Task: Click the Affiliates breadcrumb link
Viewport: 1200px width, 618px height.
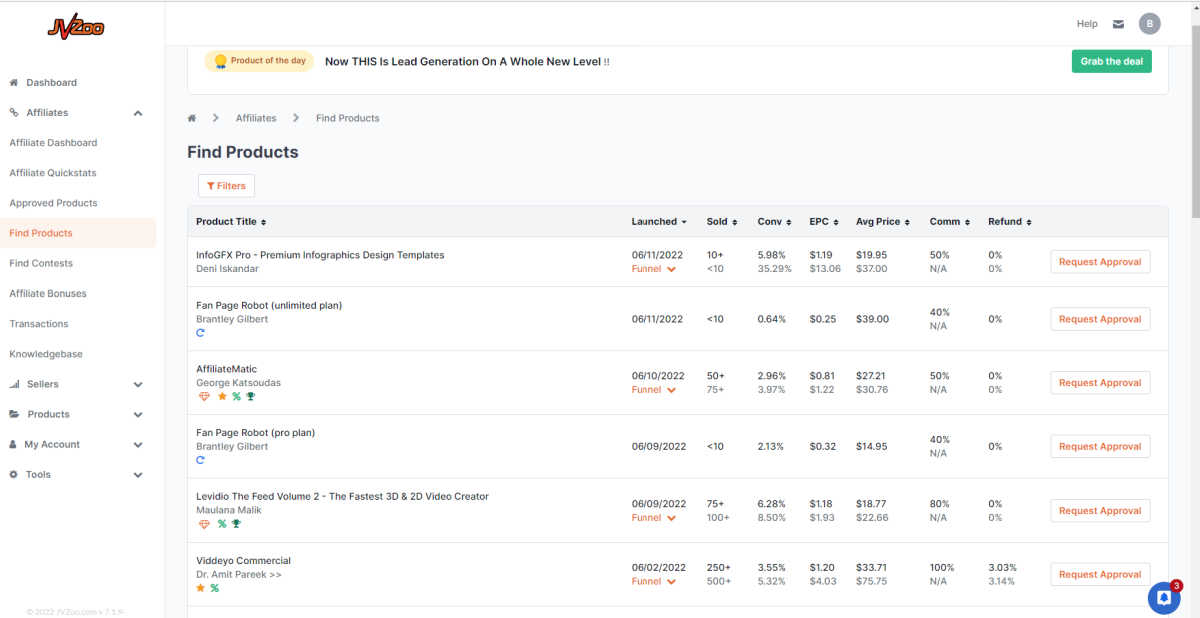Action: (256, 118)
